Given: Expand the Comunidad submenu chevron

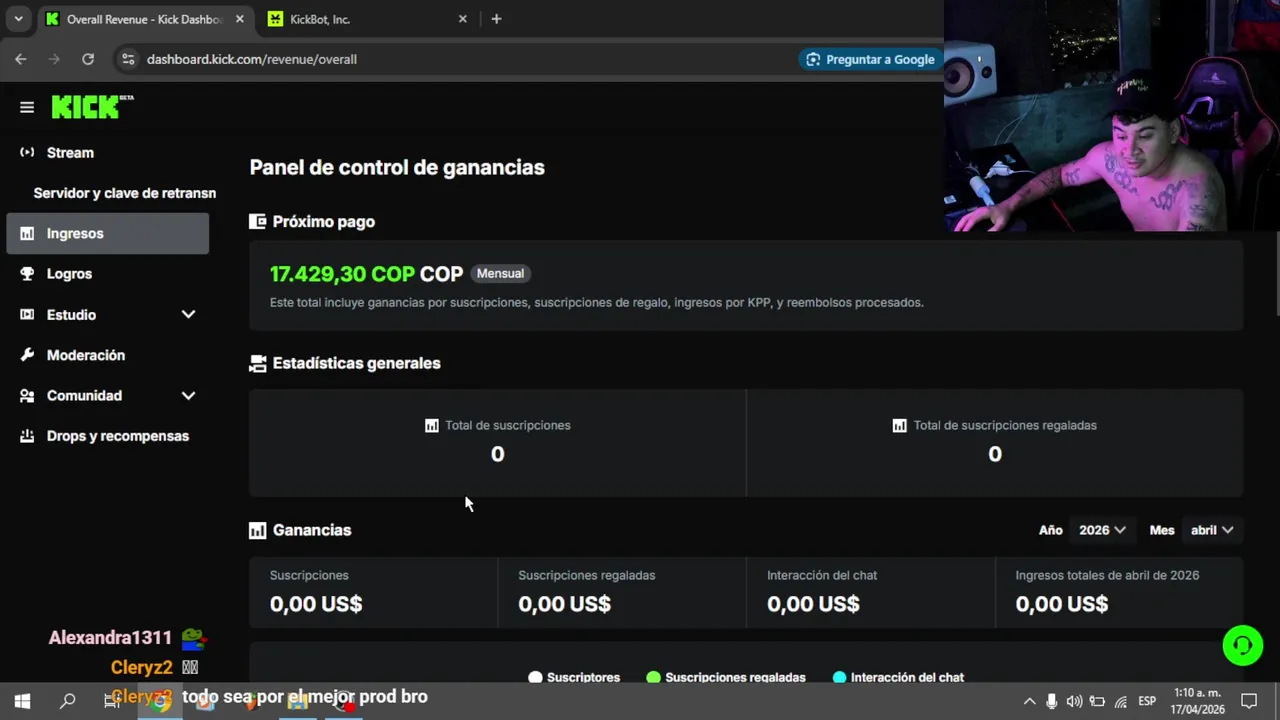Looking at the screenshot, I should 188,395.
